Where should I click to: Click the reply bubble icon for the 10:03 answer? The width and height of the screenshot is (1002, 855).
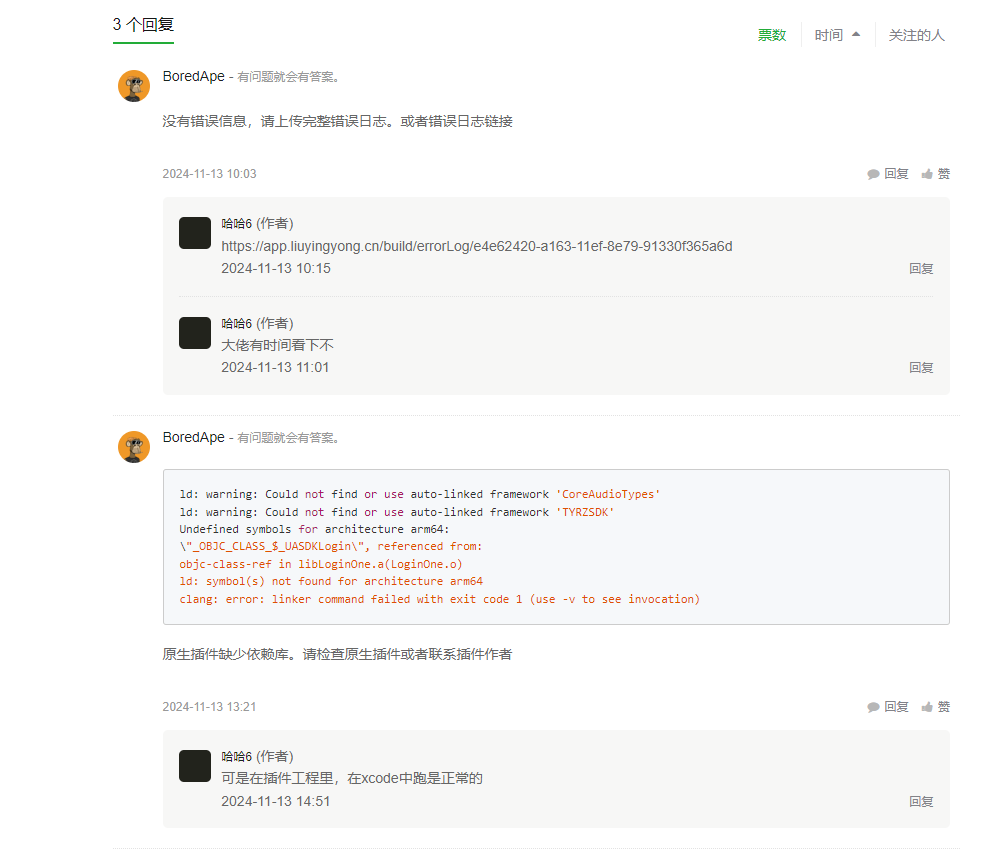[874, 174]
